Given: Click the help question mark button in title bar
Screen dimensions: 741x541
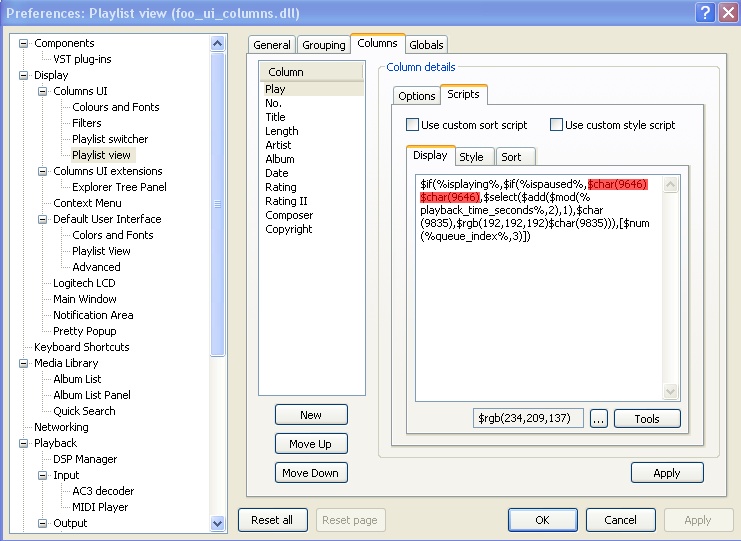Looking at the screenshot, I should [x=702, y=12].
